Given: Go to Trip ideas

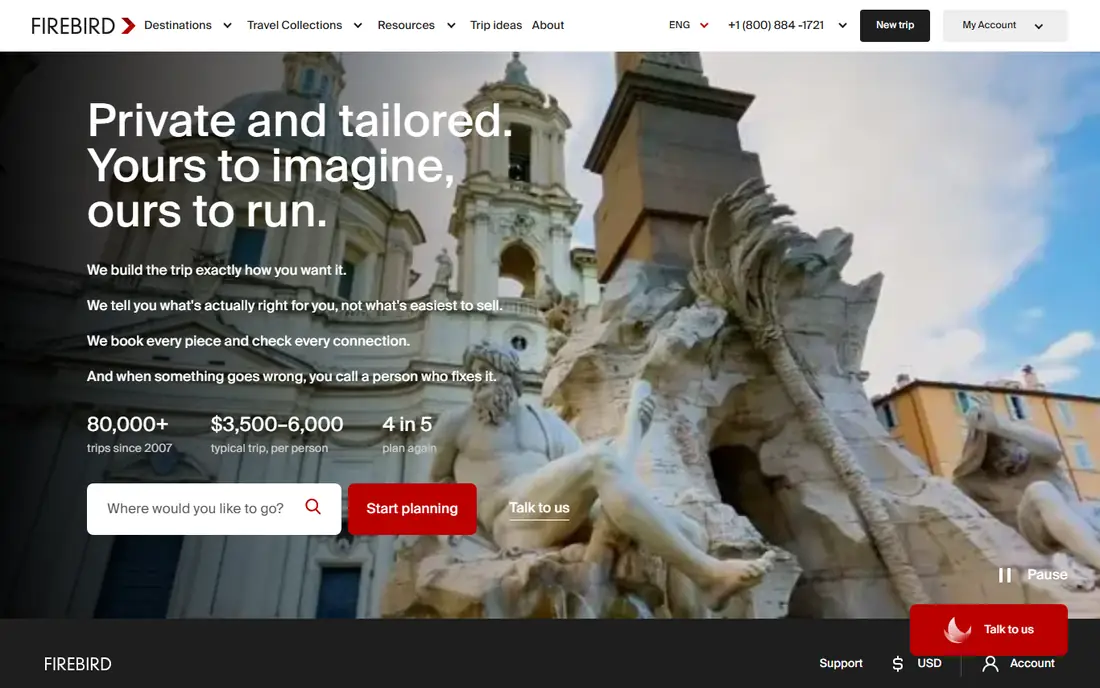Looking at the screenshot, I should click(x=496, y=25).
